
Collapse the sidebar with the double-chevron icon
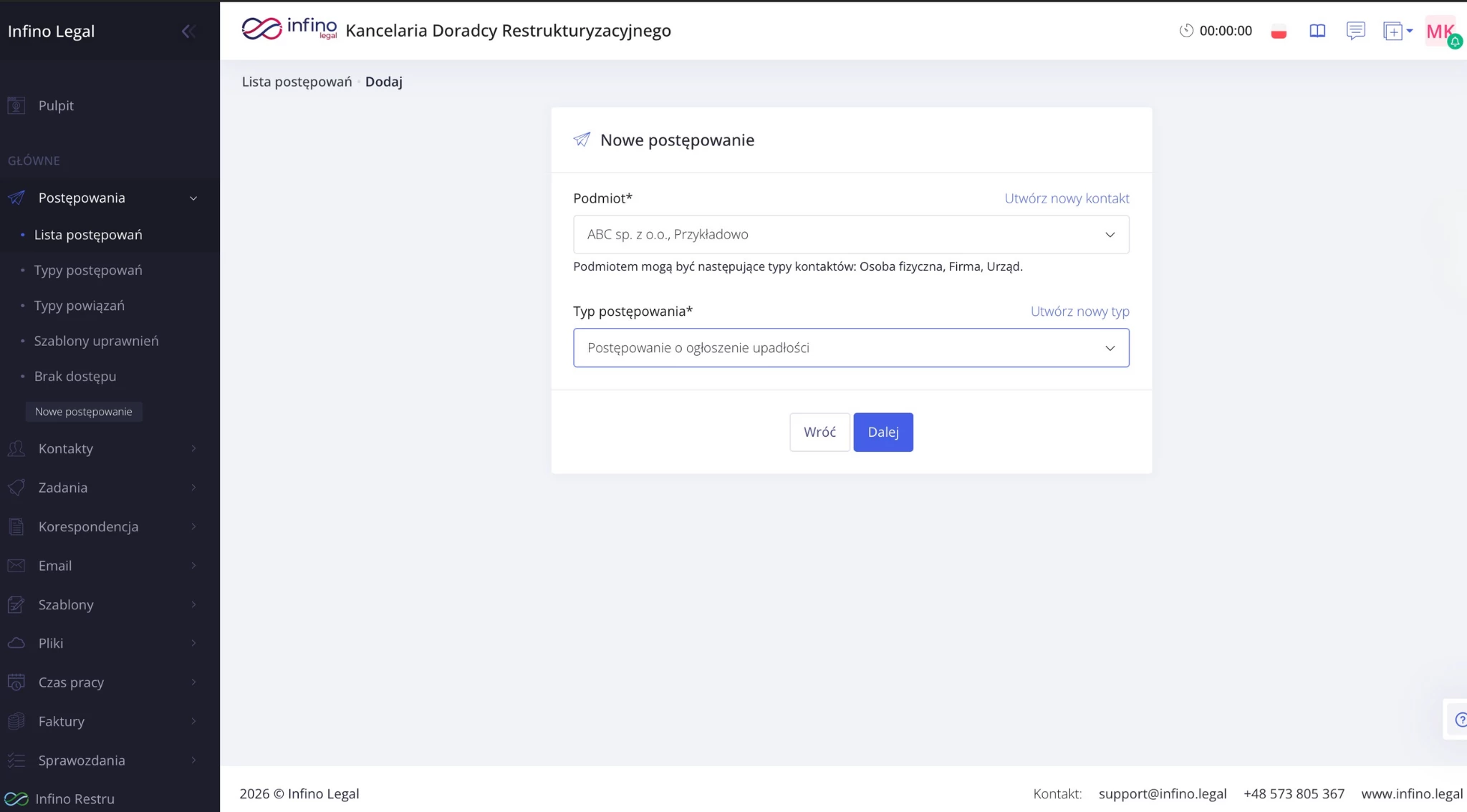point(188,32)
